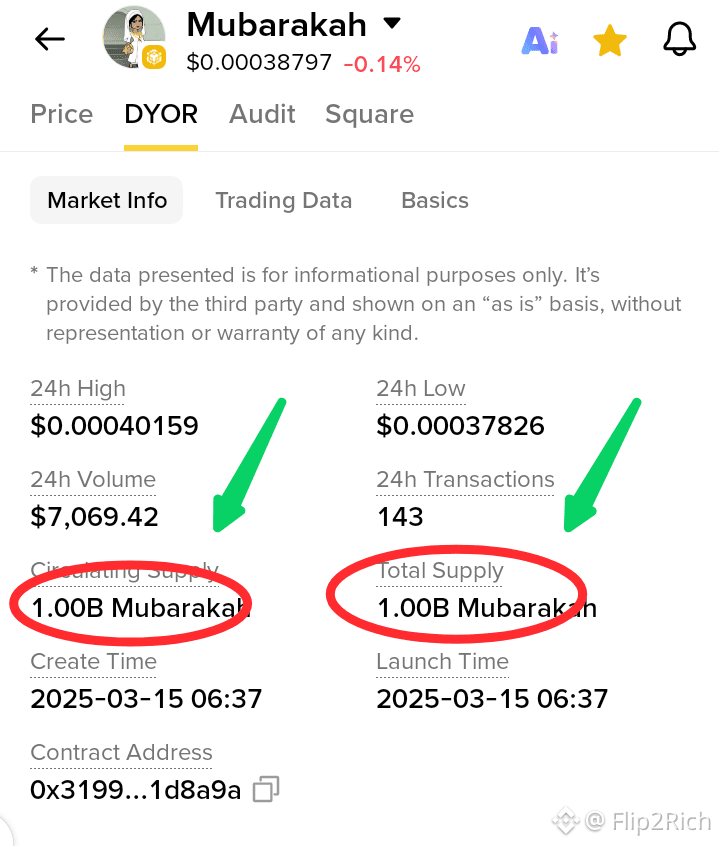Select the DYOR tab
Screen dimensions: 719x846
(x=161, y=114)
